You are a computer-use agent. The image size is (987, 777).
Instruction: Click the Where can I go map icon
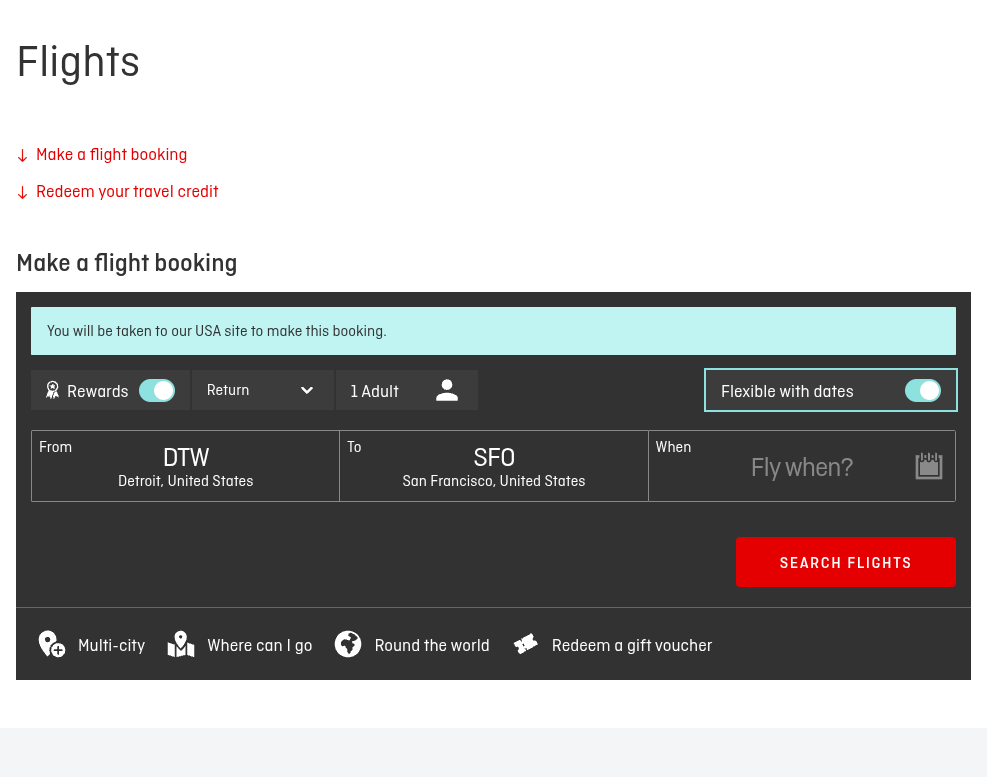click(x=181, y=644)
